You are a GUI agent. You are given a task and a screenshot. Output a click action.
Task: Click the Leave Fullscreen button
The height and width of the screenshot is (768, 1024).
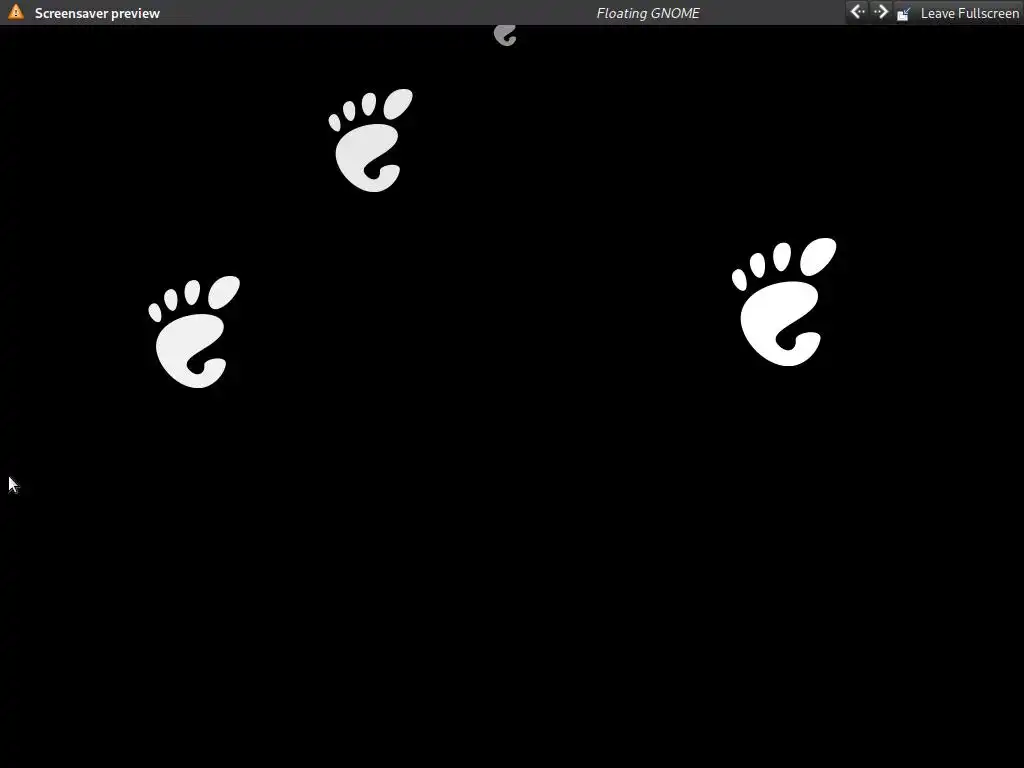point(957,13)
